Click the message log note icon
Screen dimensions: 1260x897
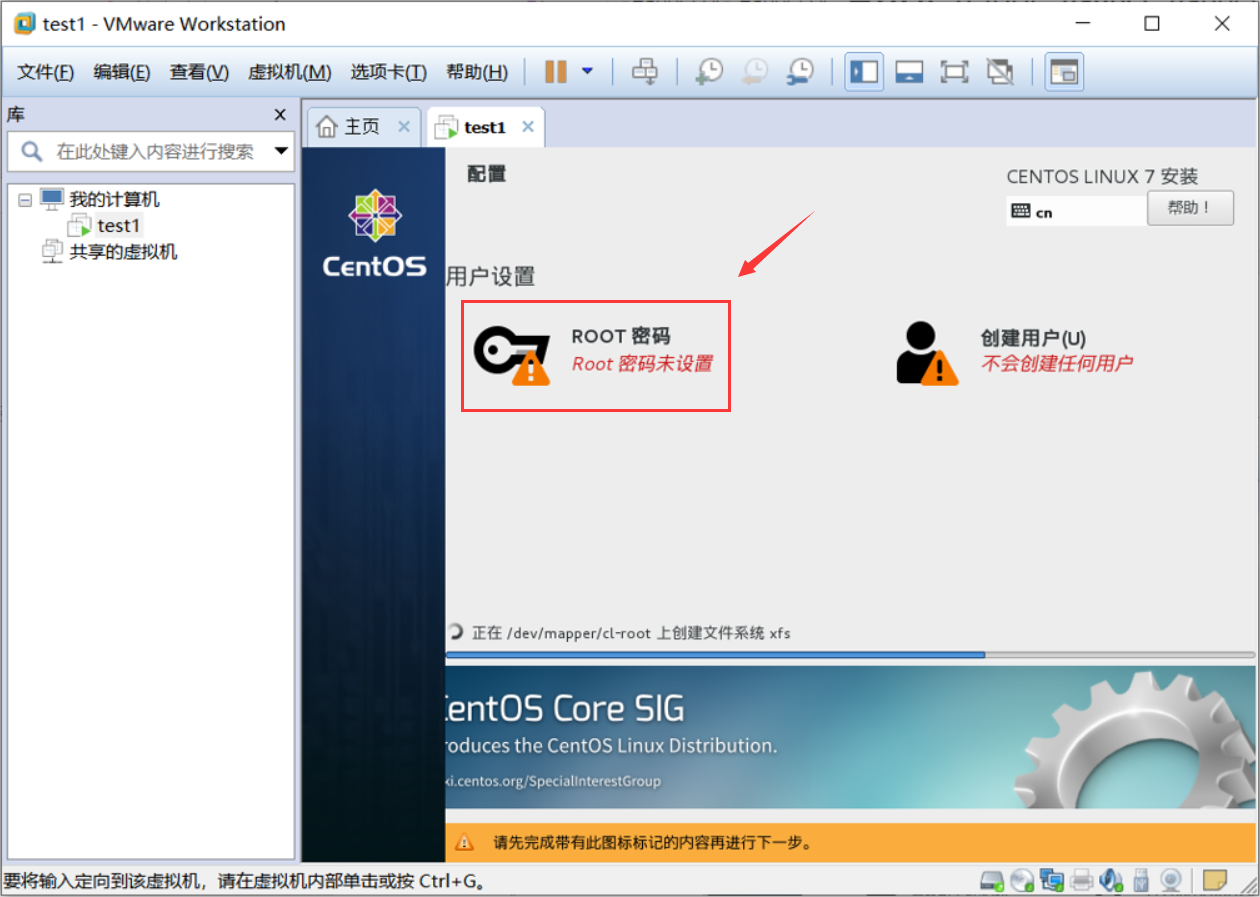point(1214,880)
